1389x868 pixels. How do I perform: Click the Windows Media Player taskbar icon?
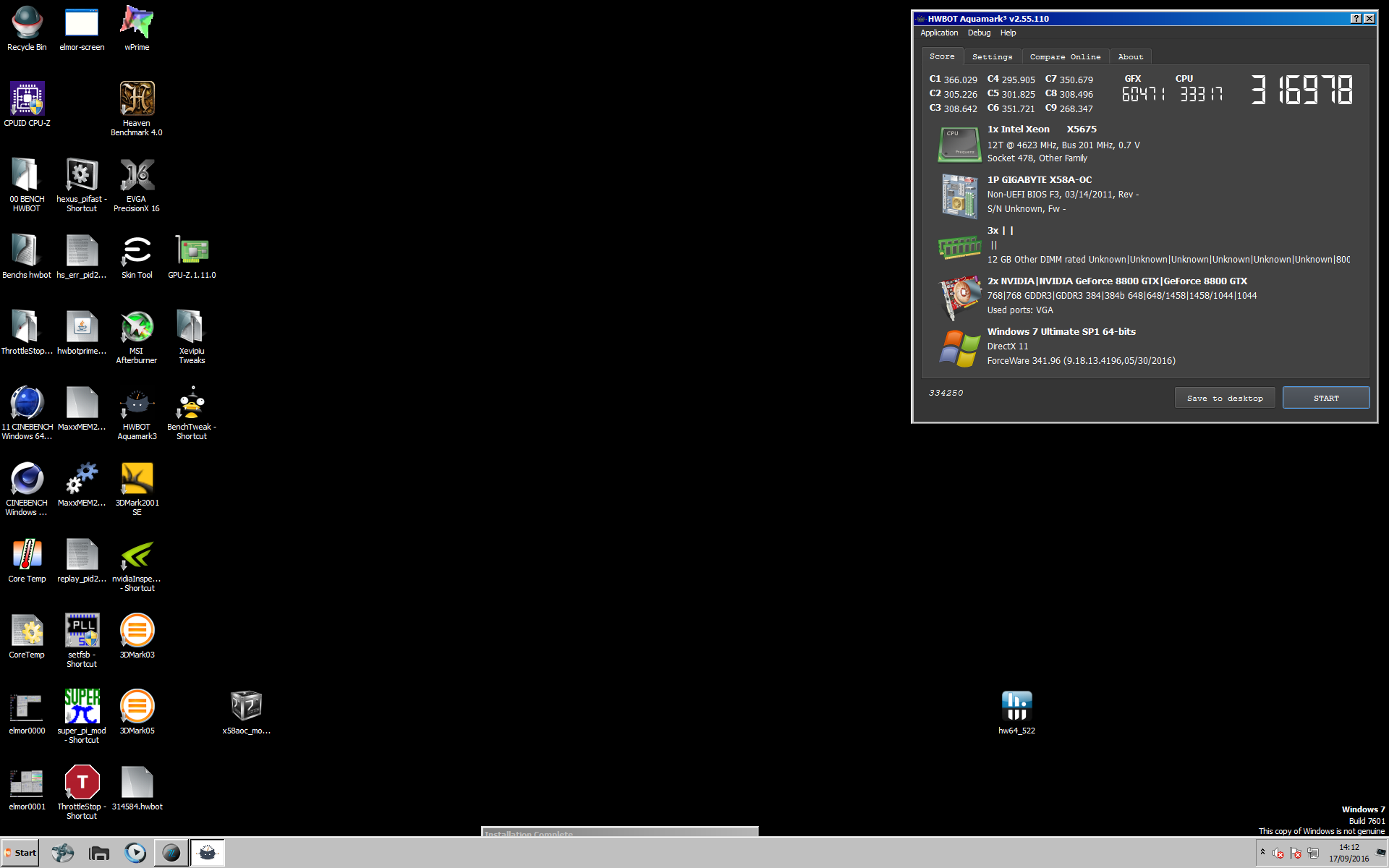coord(135,853)
